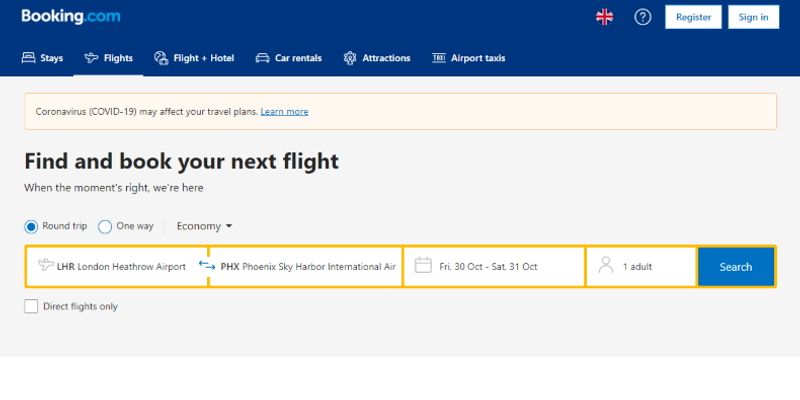This screenshot has width=800, height=400.
Task: Expand the Economy cabin class dropdown
Action: 204,227
